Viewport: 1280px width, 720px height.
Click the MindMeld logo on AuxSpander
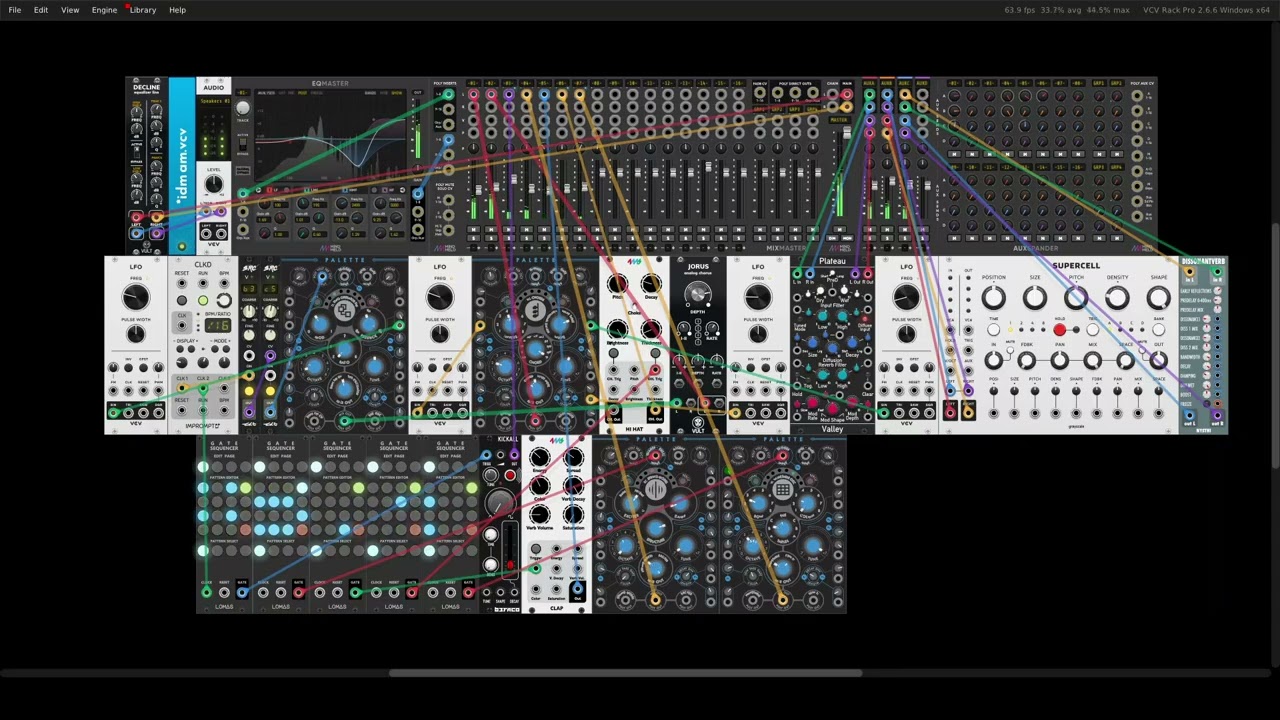pos(1142,249)
